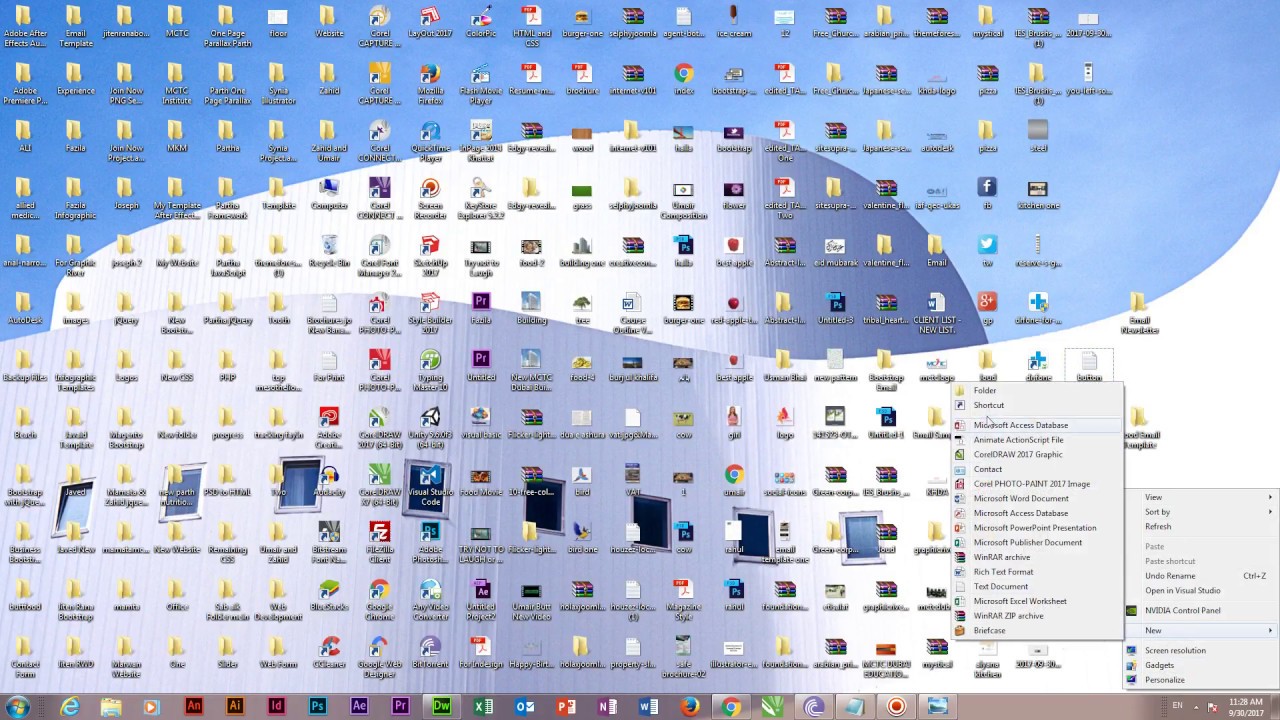Open the taskbar clock and date
Viewport: 1280px width, 720px height.
[1245, 706]
